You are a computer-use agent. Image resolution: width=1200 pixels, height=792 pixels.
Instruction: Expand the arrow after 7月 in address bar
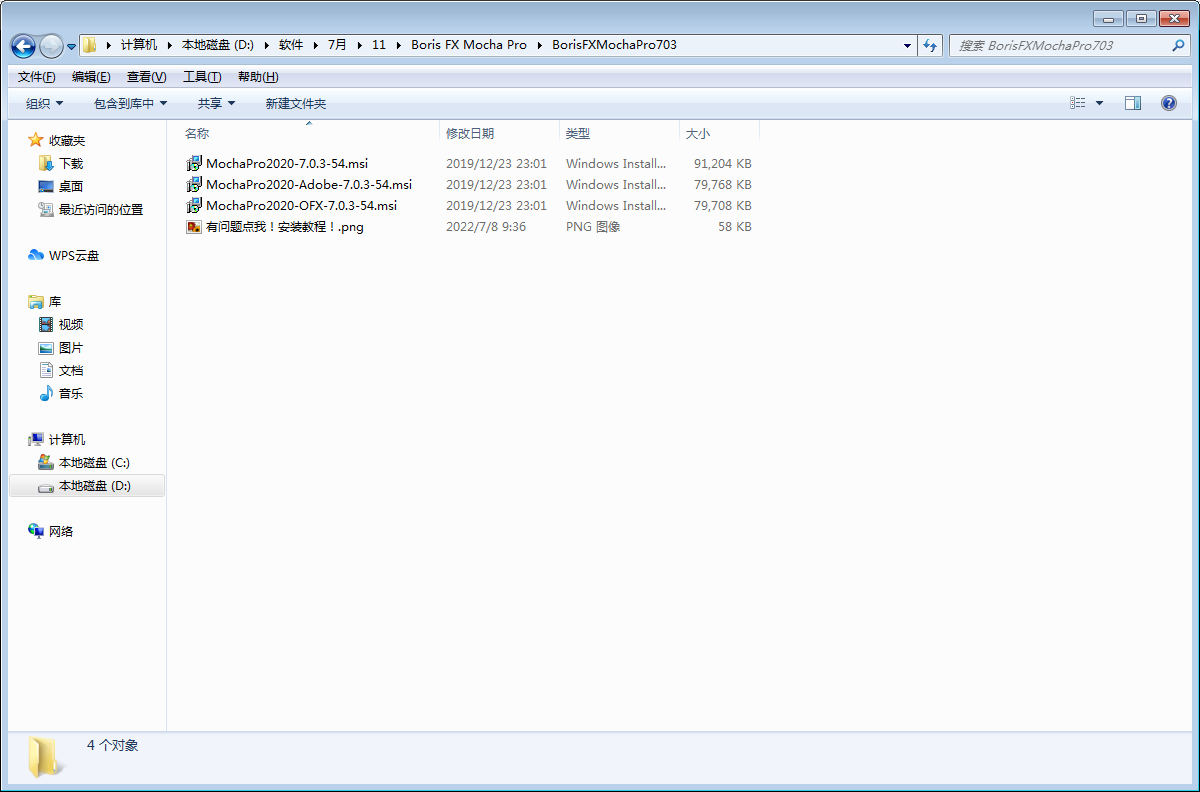tap(360, 45)
